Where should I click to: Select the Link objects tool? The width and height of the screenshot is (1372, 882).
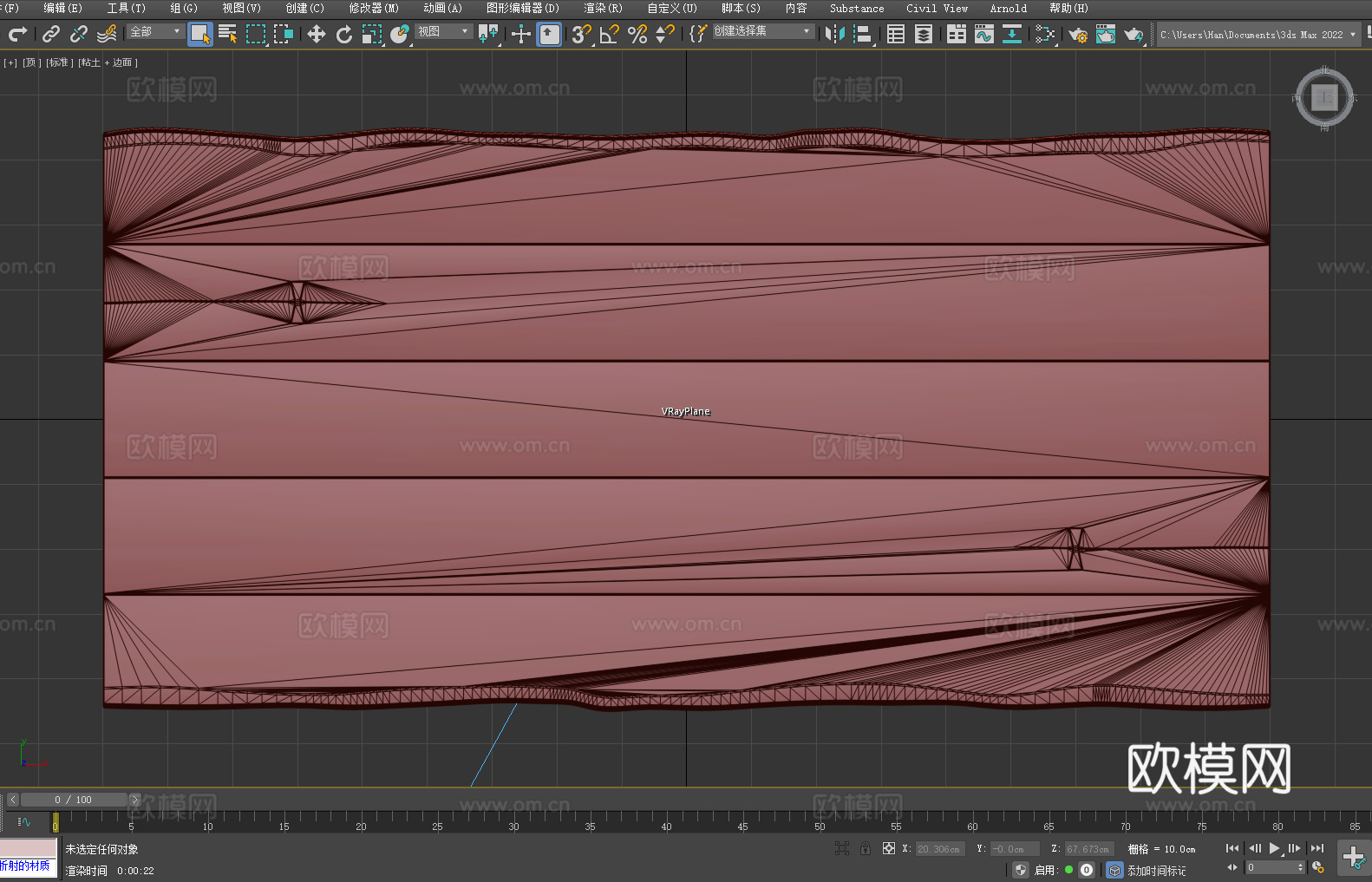click(51, 34)
